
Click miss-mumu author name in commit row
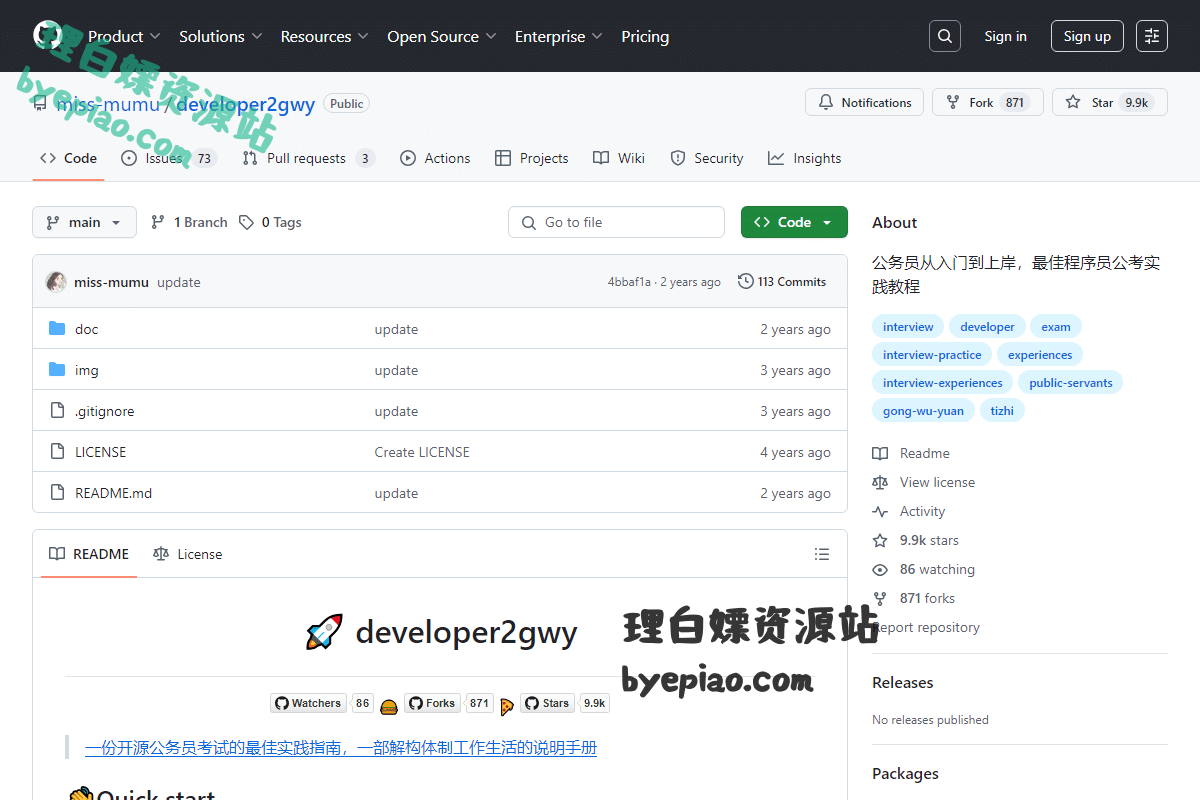click(x=111, y=282)
